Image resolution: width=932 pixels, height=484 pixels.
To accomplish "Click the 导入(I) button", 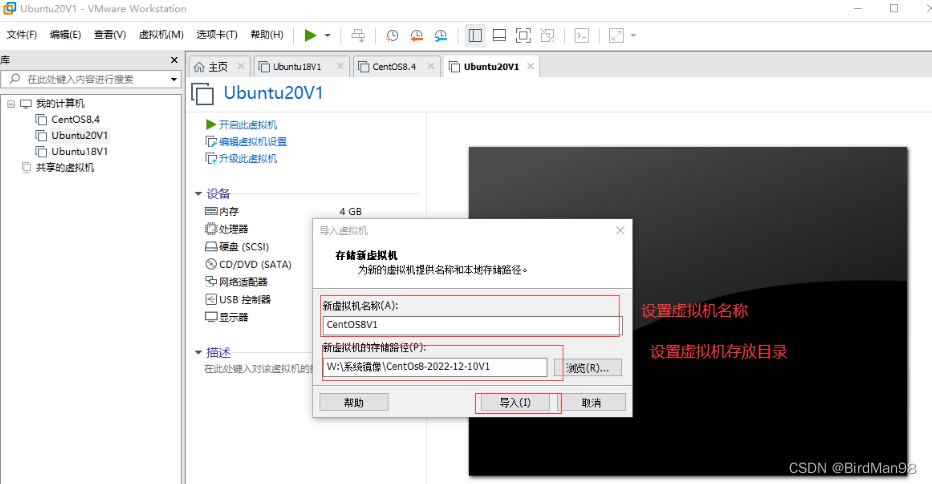I will pyautogui.click(x=515, y=403).
